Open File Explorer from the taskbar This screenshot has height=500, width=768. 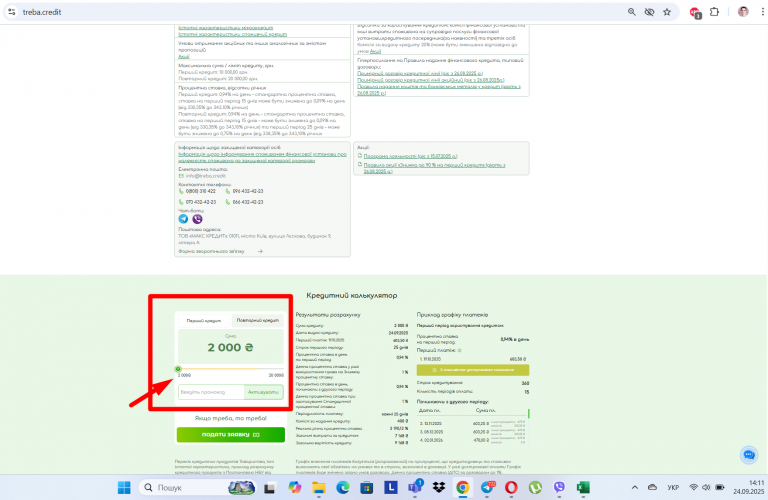[319, 487]
